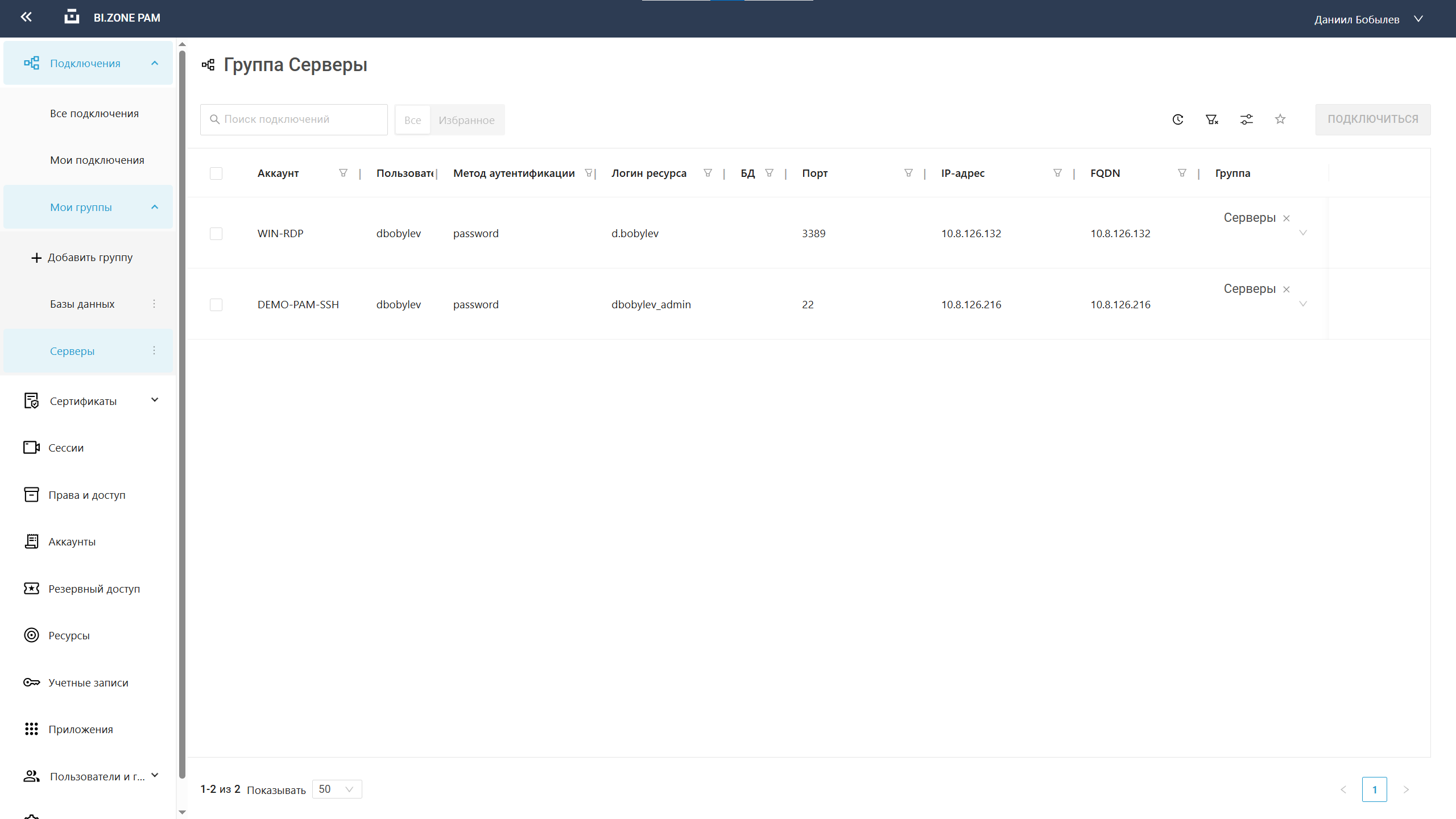The image size is (1456, 819).
Task: Check the DEMO-PAM-SSH row checkbox
Action: 216,305
